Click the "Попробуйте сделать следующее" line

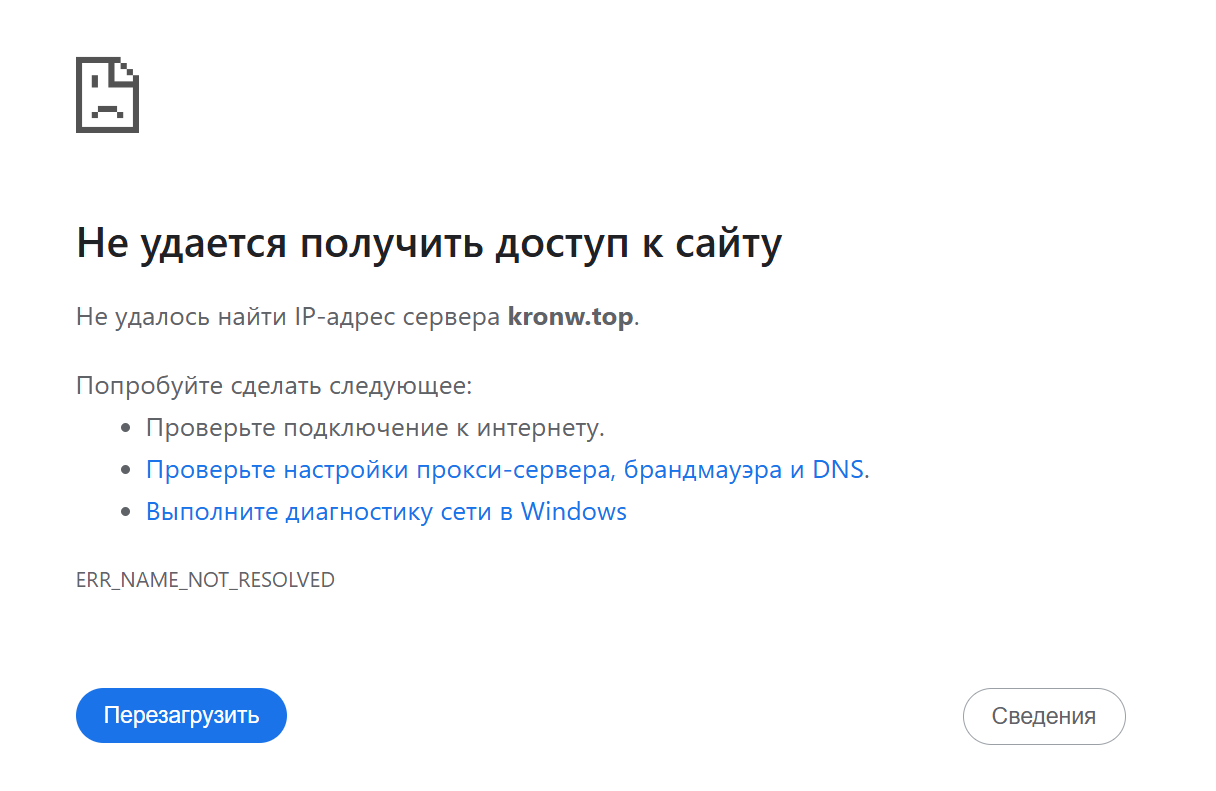[273, 386]
